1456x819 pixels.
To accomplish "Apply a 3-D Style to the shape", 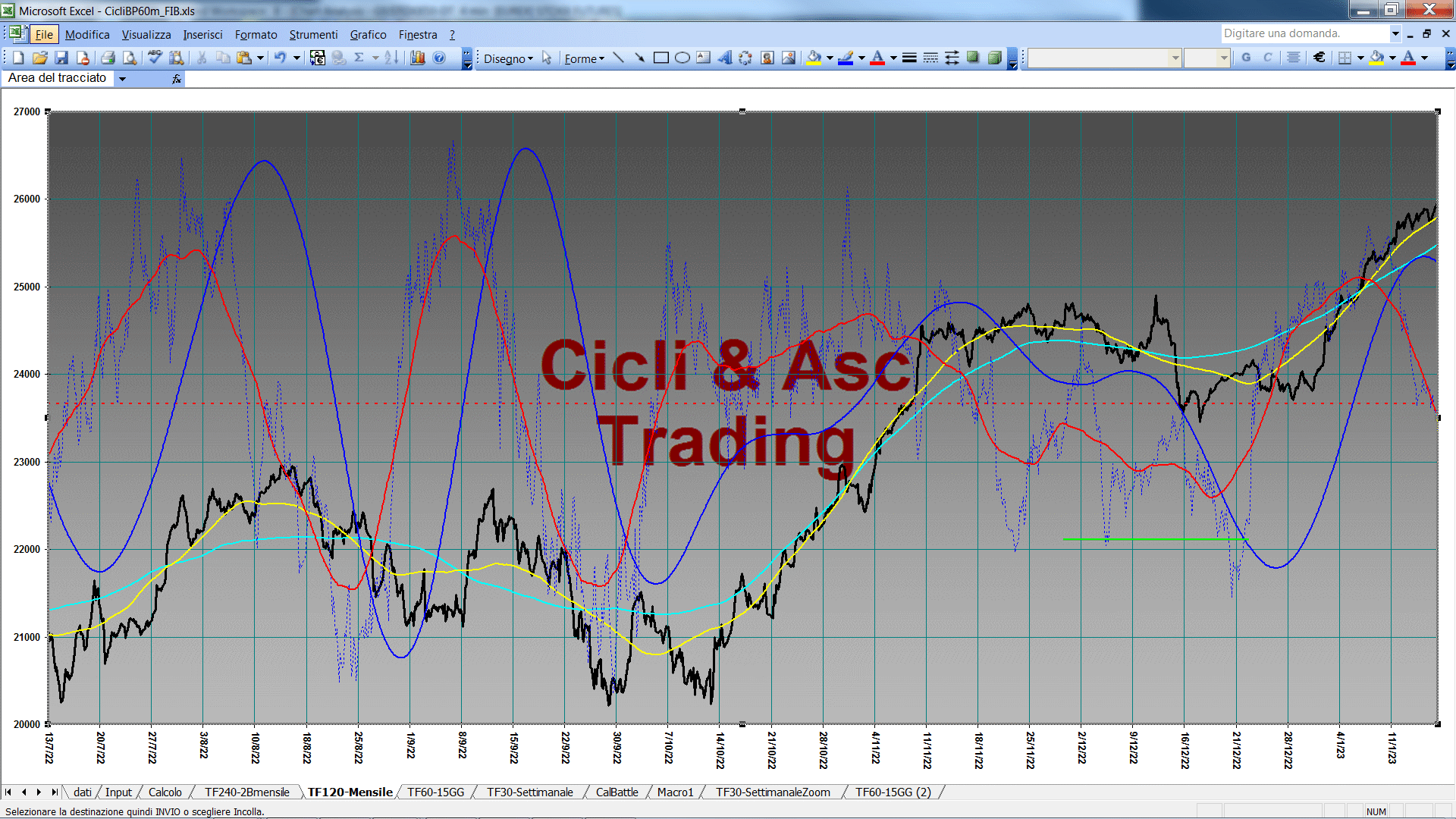I will pos(994,58).
